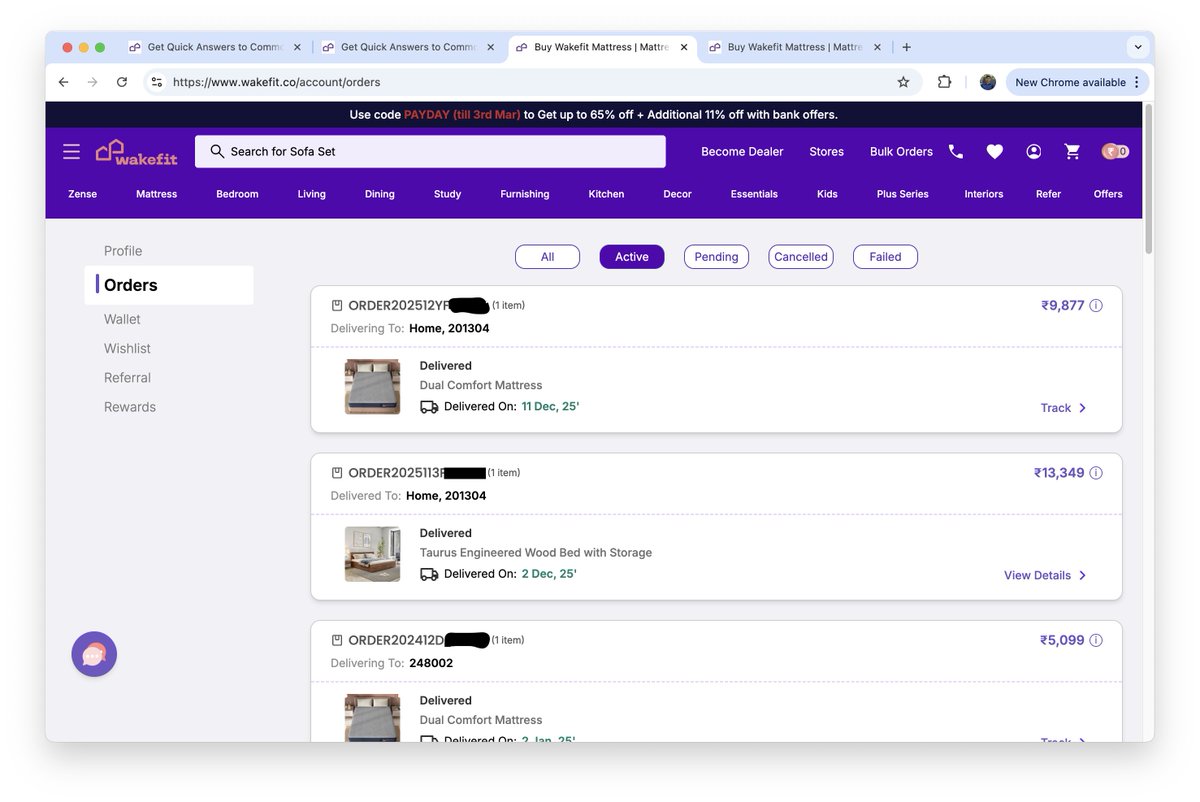1200x802 pixels.
Task: Click order icon beside ORDER2025113F
Action: 337,473
